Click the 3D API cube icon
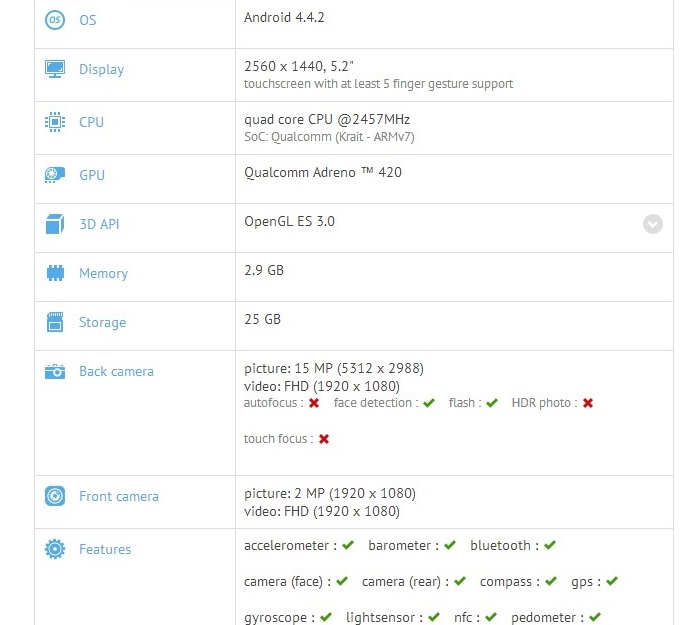Image resolution: width=684 pixels, height=625 pixels. 55,224
